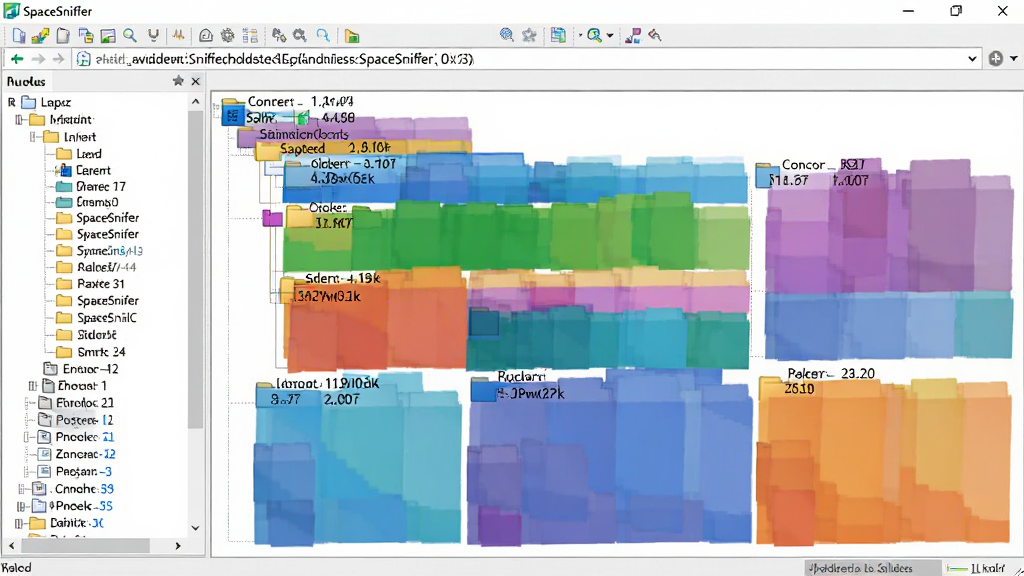Image resolution: width=1024 pixels, height=576 pixels.
Task: Open the address bar history dropdown
Action: pos(972,59)
